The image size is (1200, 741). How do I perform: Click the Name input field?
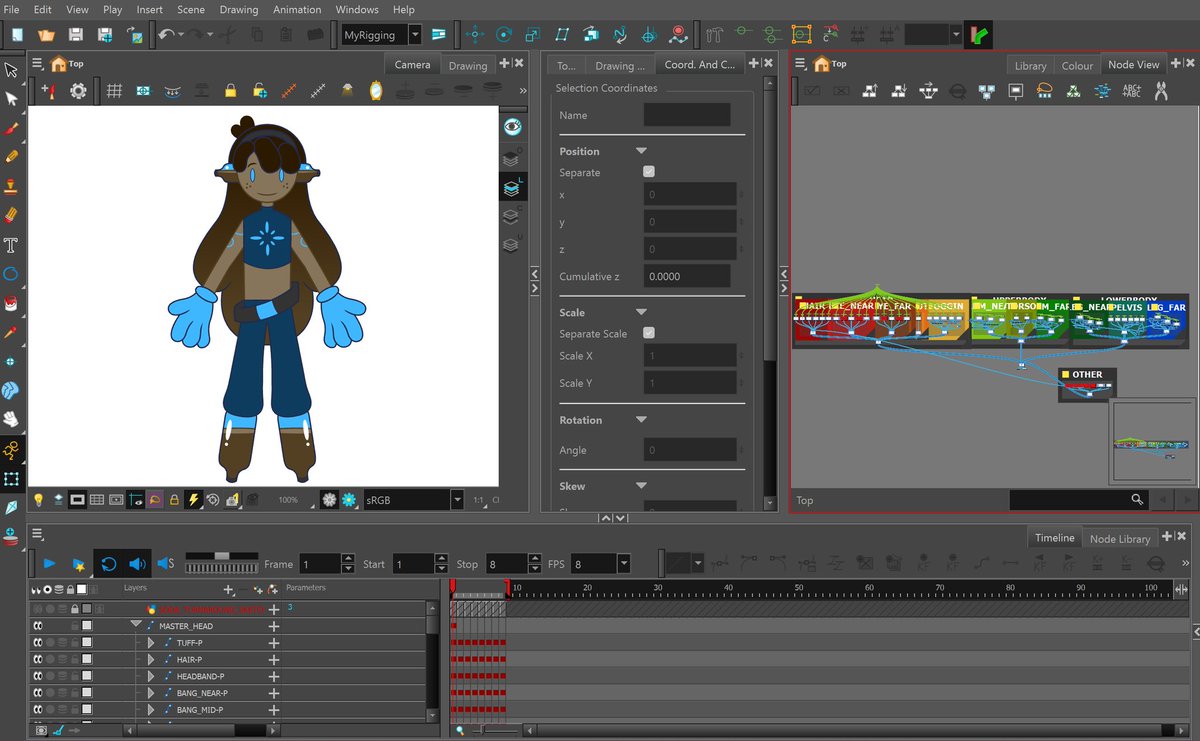[x=687, y=115]
